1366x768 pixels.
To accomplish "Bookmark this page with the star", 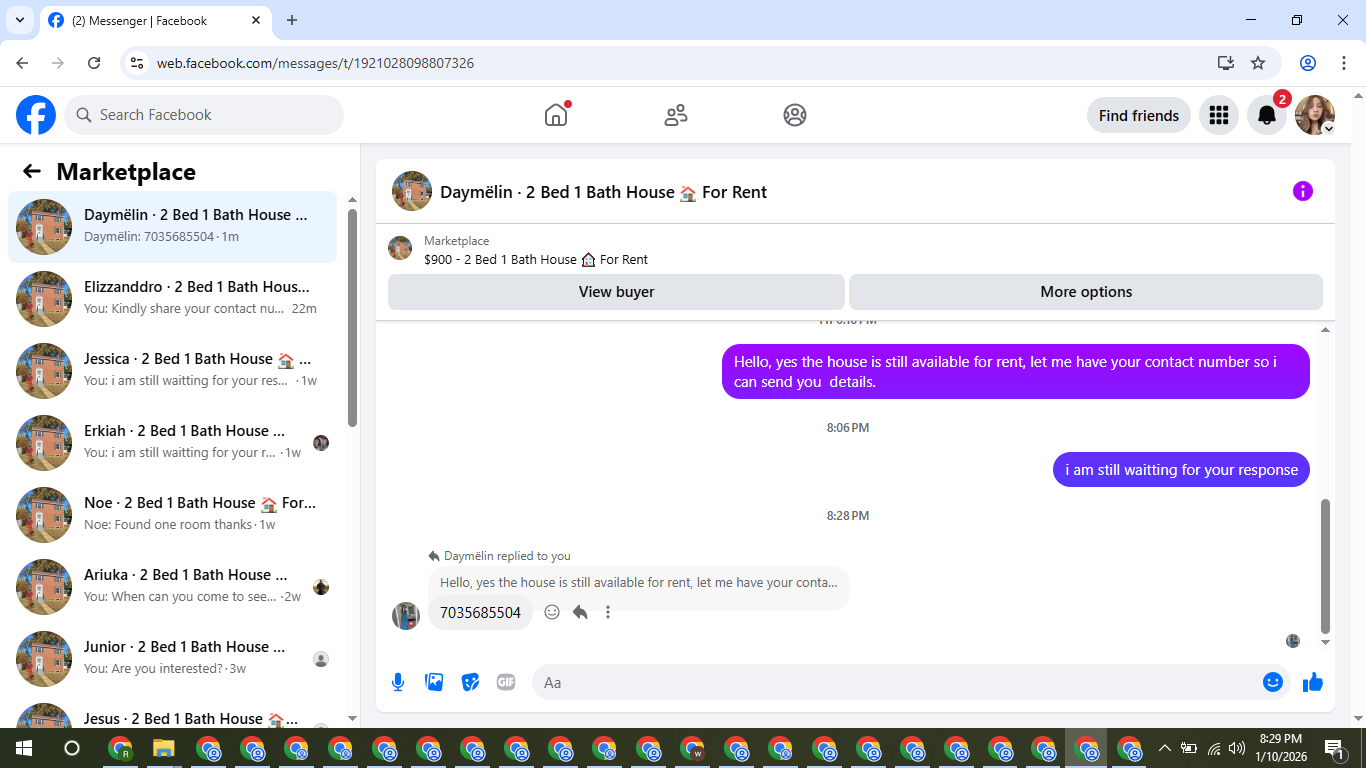I will [x=1258, y=63].
